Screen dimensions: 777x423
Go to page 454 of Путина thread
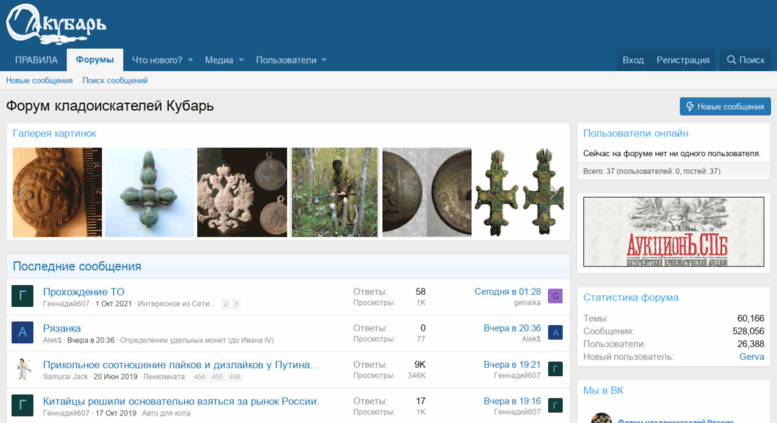point(199,377)
